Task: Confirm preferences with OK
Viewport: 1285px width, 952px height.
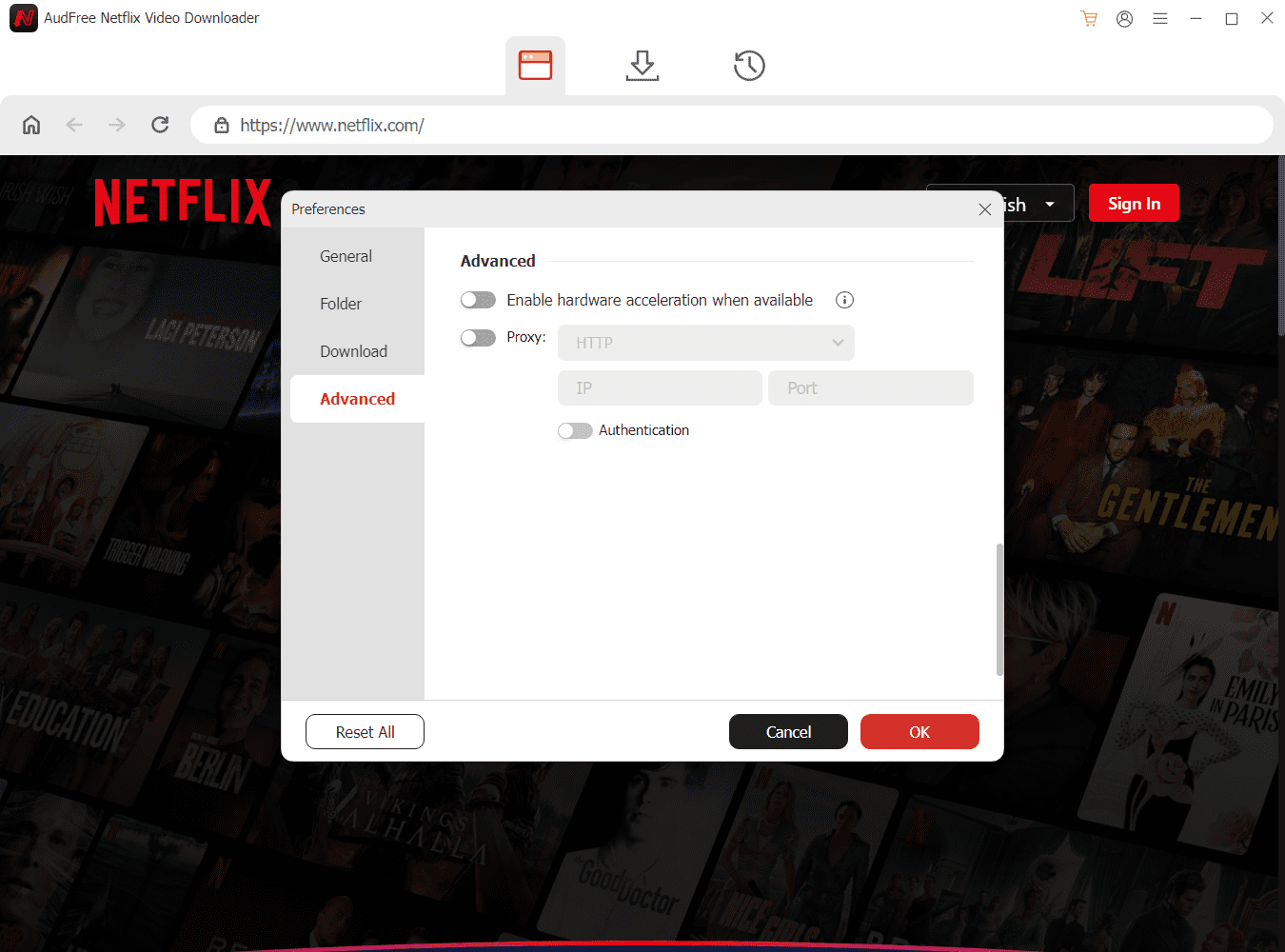Action: click(919, 732)
